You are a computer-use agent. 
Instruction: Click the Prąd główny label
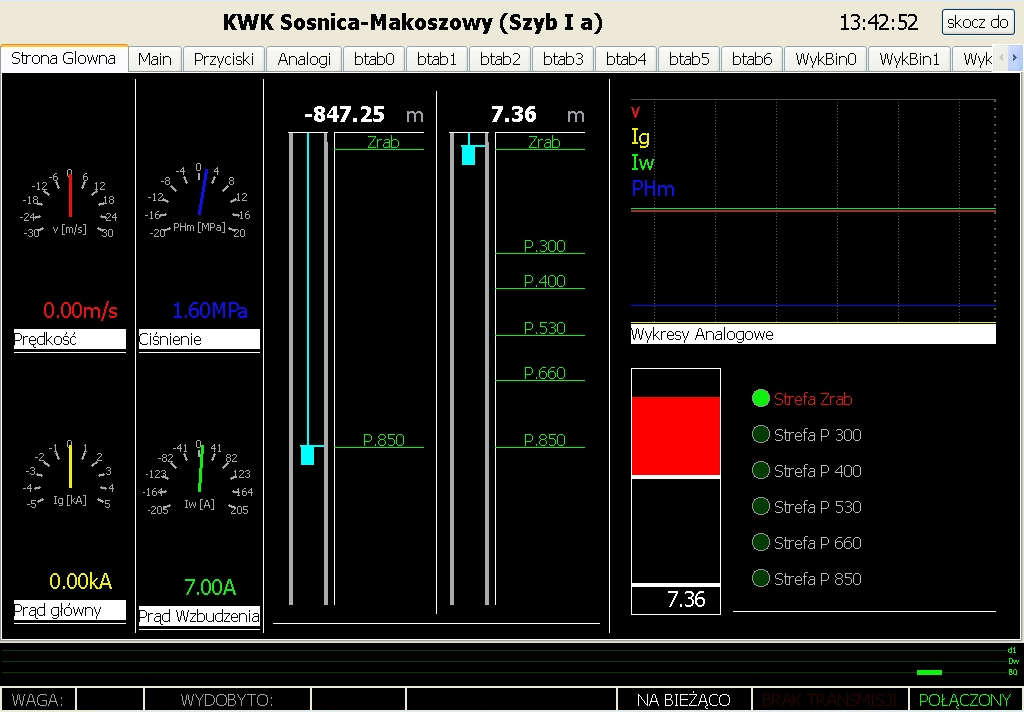tap(70, 610)
